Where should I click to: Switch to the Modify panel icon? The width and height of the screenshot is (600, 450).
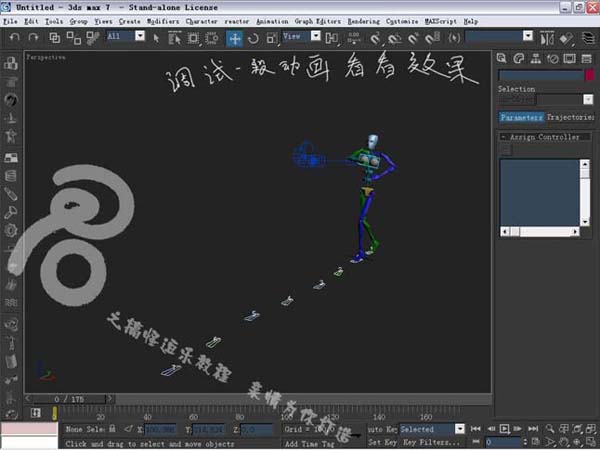point(519,59)
